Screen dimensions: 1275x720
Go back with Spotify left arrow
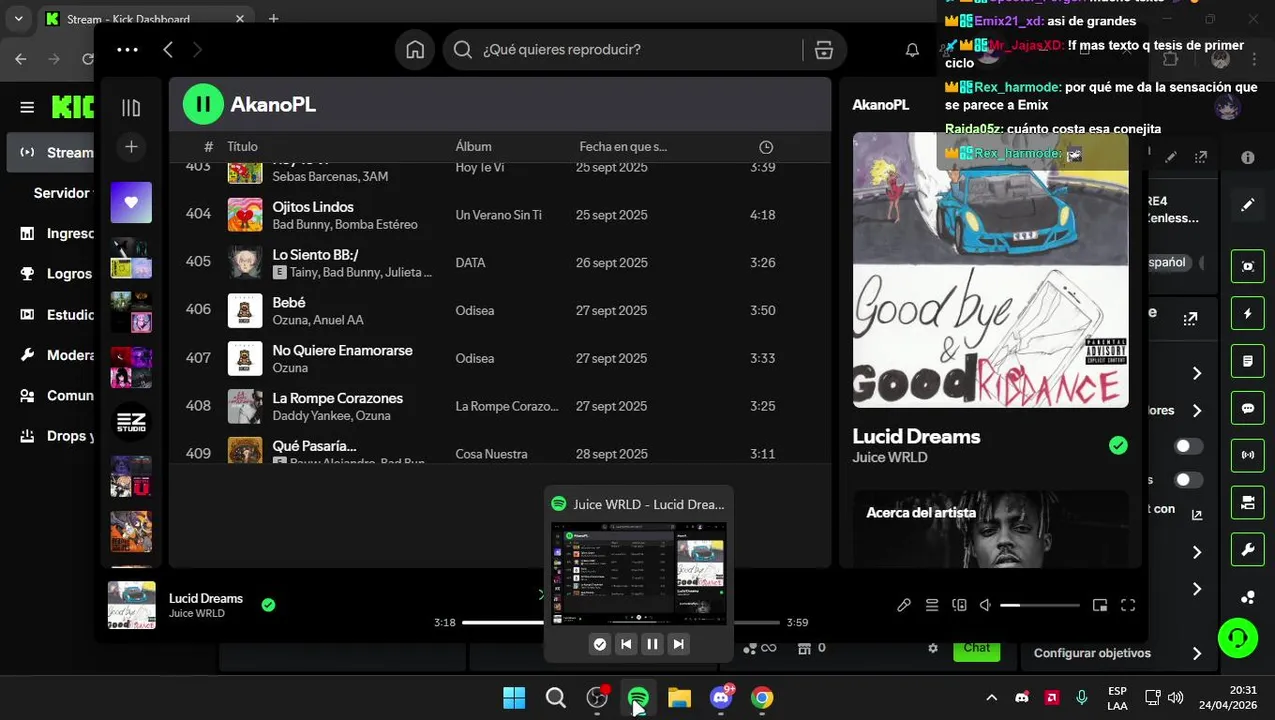tap(168, 49)
